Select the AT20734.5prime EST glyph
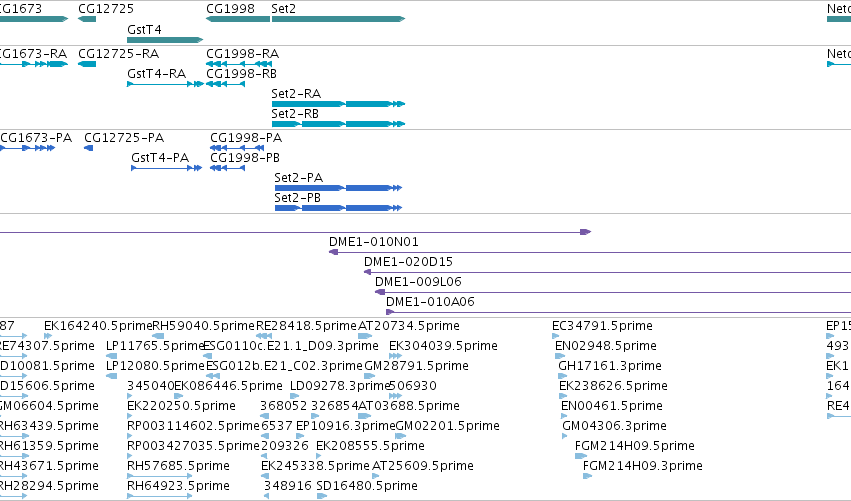This screenshot has height=501, width=851. pyautogui.click(x=365, y=336)
